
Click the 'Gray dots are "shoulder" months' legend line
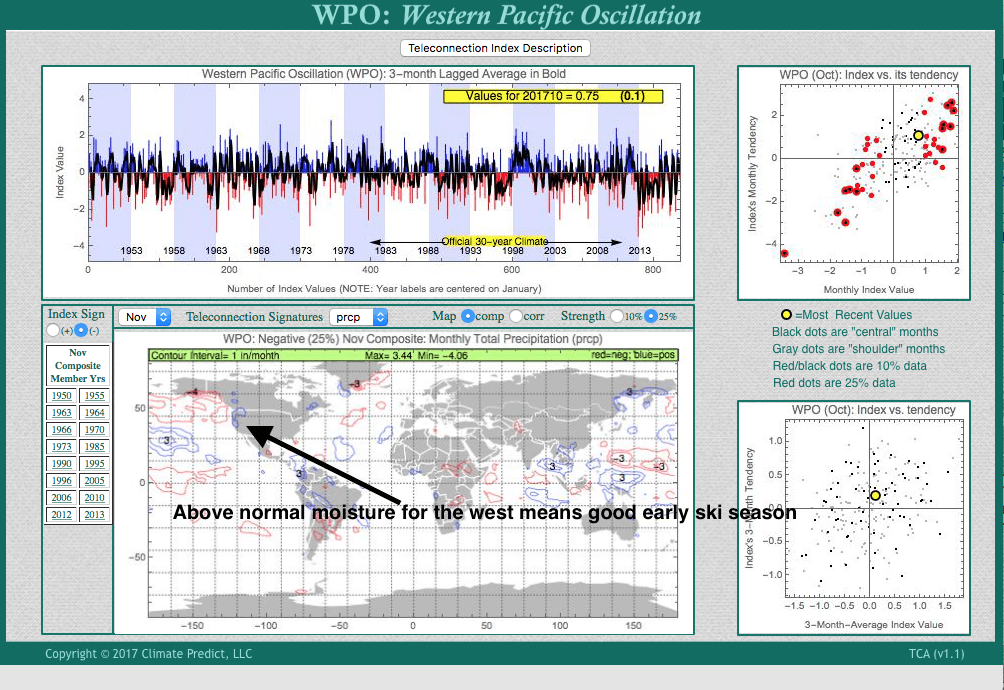(859, 349)
